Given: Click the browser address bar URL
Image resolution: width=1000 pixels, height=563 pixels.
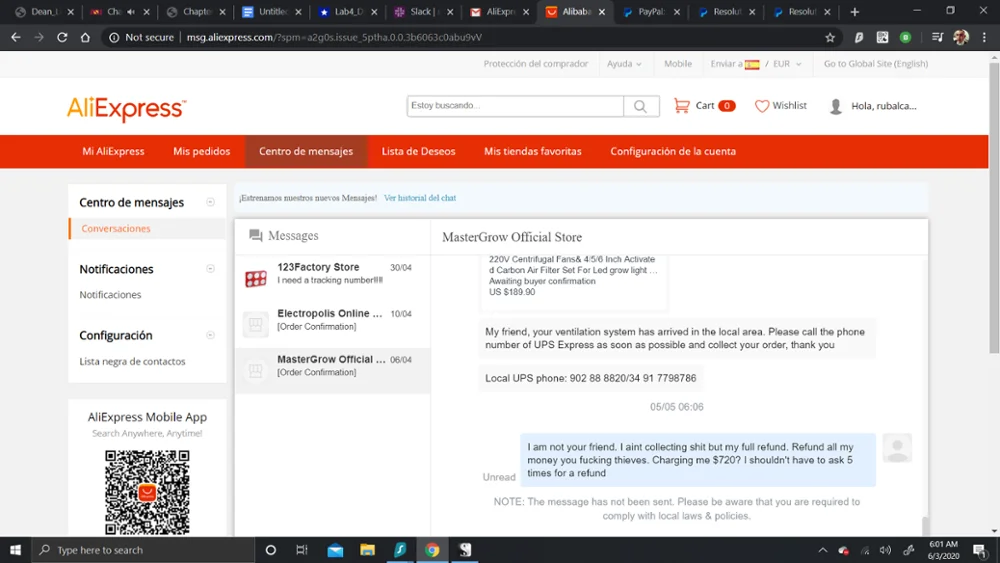Looking at the screenshot, I should tap(334, 38).
